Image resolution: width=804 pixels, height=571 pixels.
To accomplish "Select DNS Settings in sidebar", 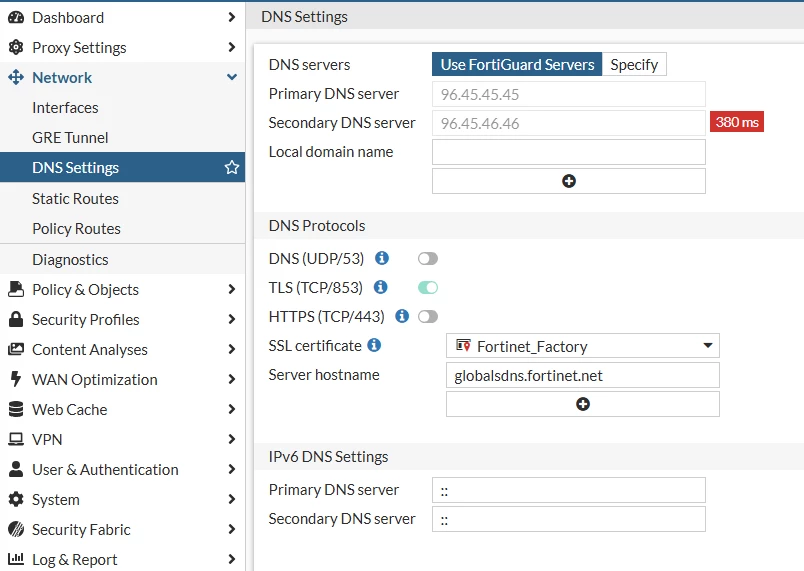I will click(x=123, y=167).
